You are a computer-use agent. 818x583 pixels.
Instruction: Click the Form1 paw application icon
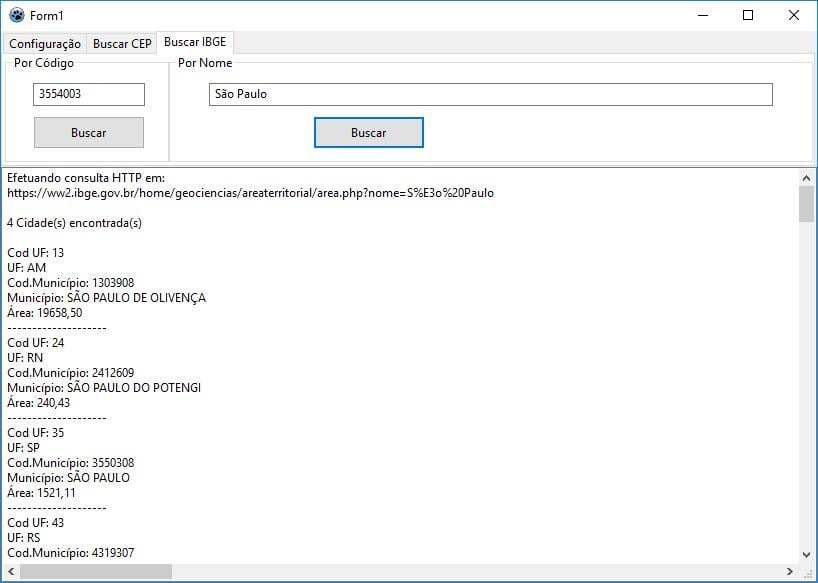[17, 15]
